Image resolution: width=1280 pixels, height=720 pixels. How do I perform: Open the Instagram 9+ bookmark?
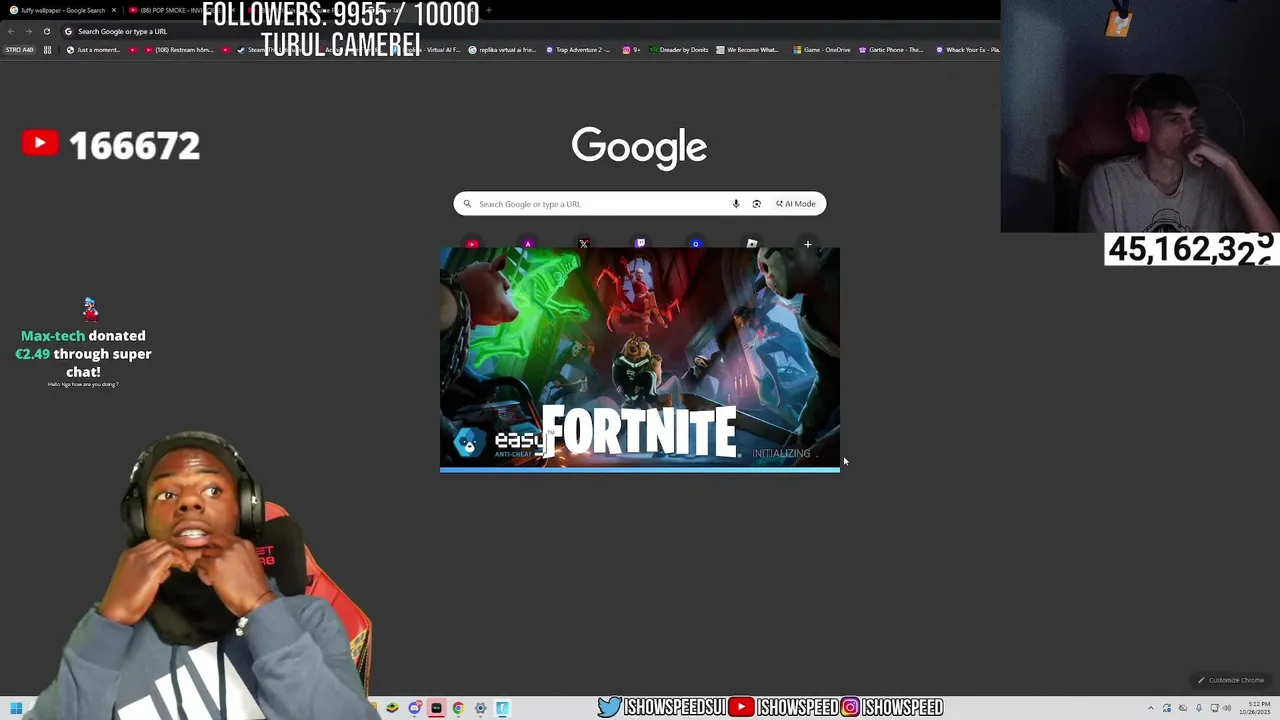[631, 50]
